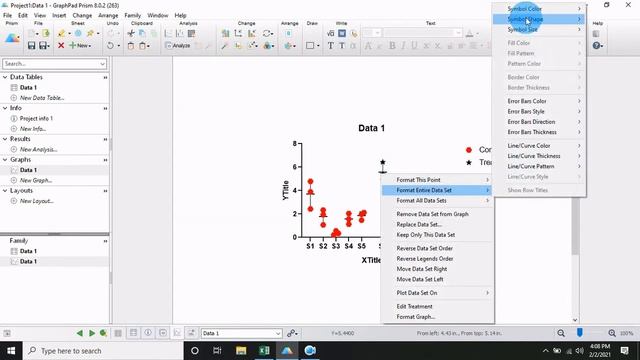Open the Help question mark icon

[x=597, y=46]
